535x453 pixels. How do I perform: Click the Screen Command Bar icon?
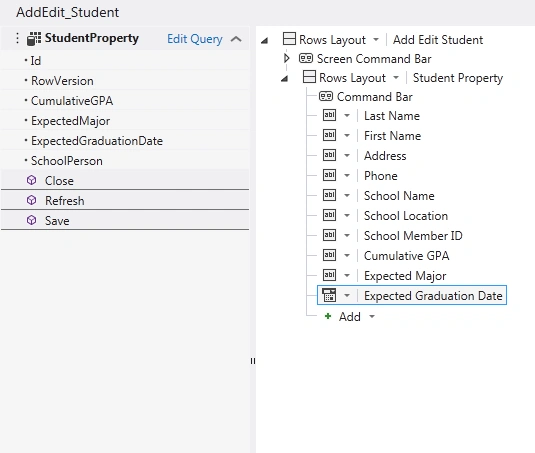[x=306, y=59]
